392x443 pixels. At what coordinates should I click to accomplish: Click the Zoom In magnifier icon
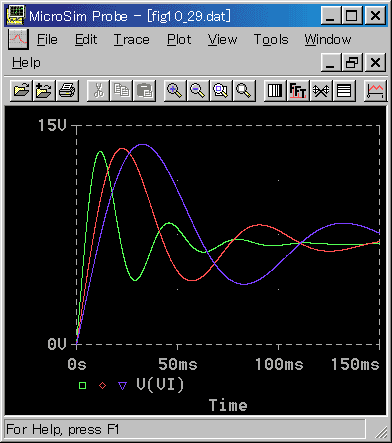[175, 90]
